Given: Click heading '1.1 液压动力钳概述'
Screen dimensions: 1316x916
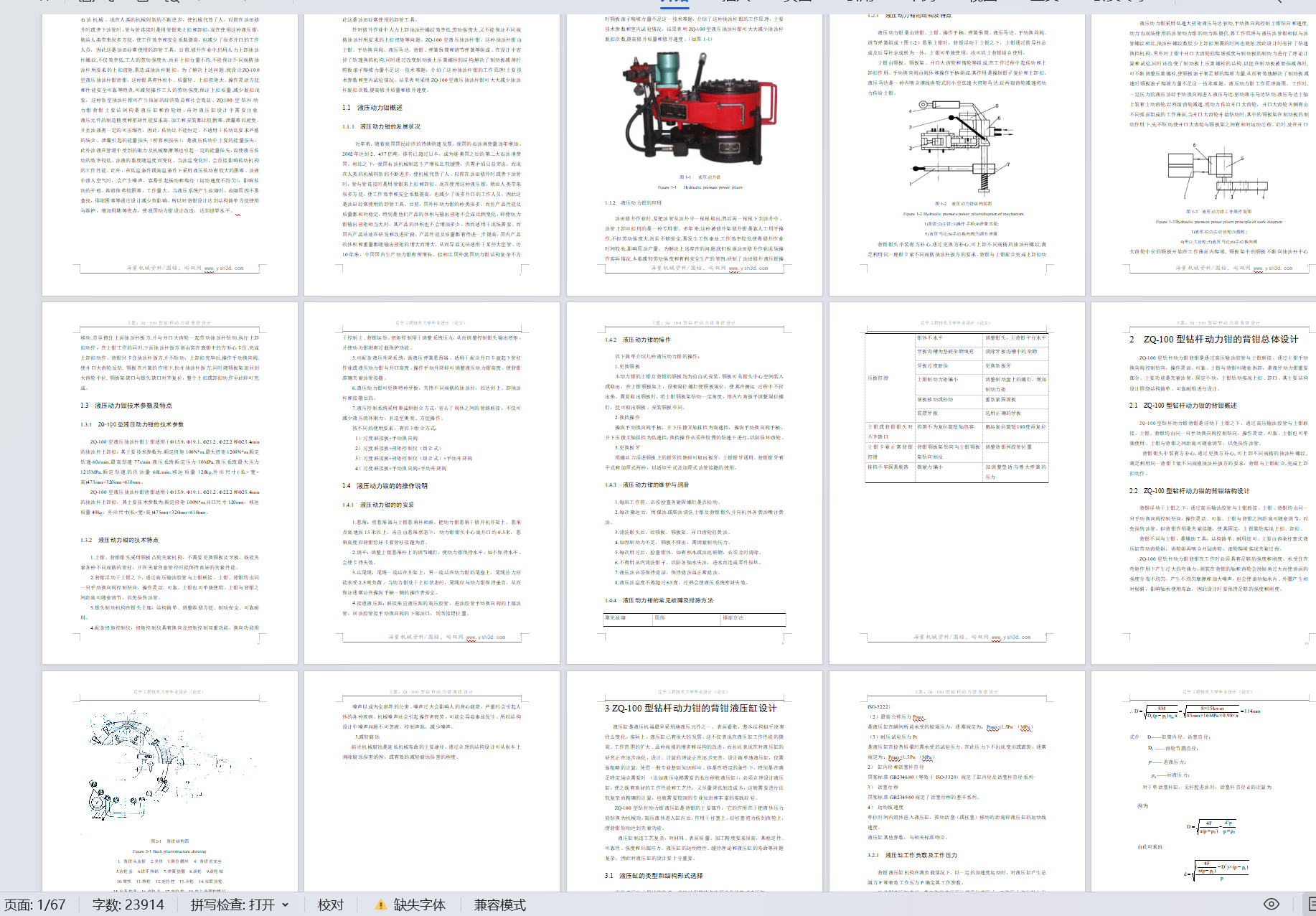Looking at the screenshot, I should 372,108.
